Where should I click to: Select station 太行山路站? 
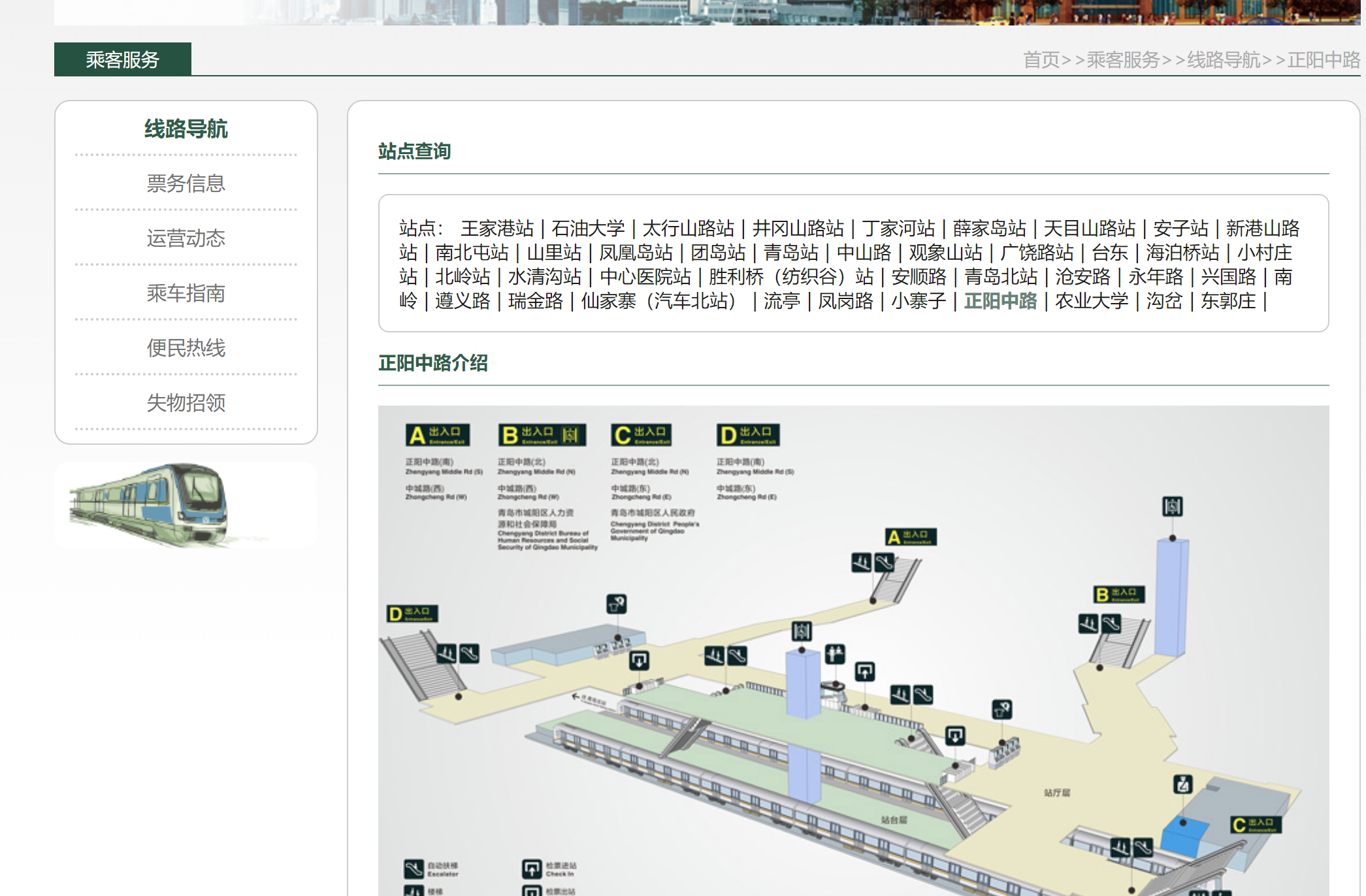point(689,229)
